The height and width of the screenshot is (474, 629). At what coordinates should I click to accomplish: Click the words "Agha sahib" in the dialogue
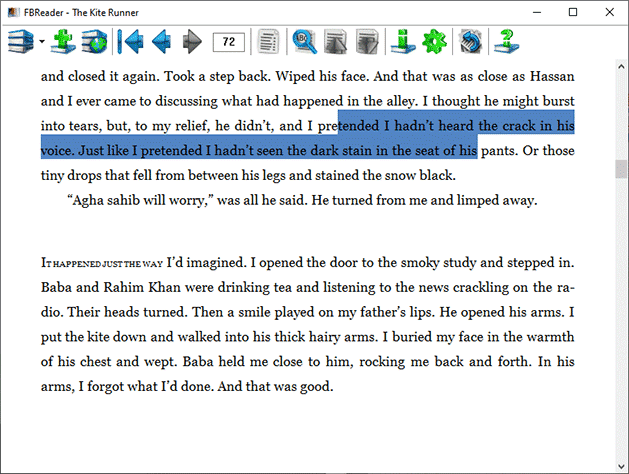[x=105, y=200]
